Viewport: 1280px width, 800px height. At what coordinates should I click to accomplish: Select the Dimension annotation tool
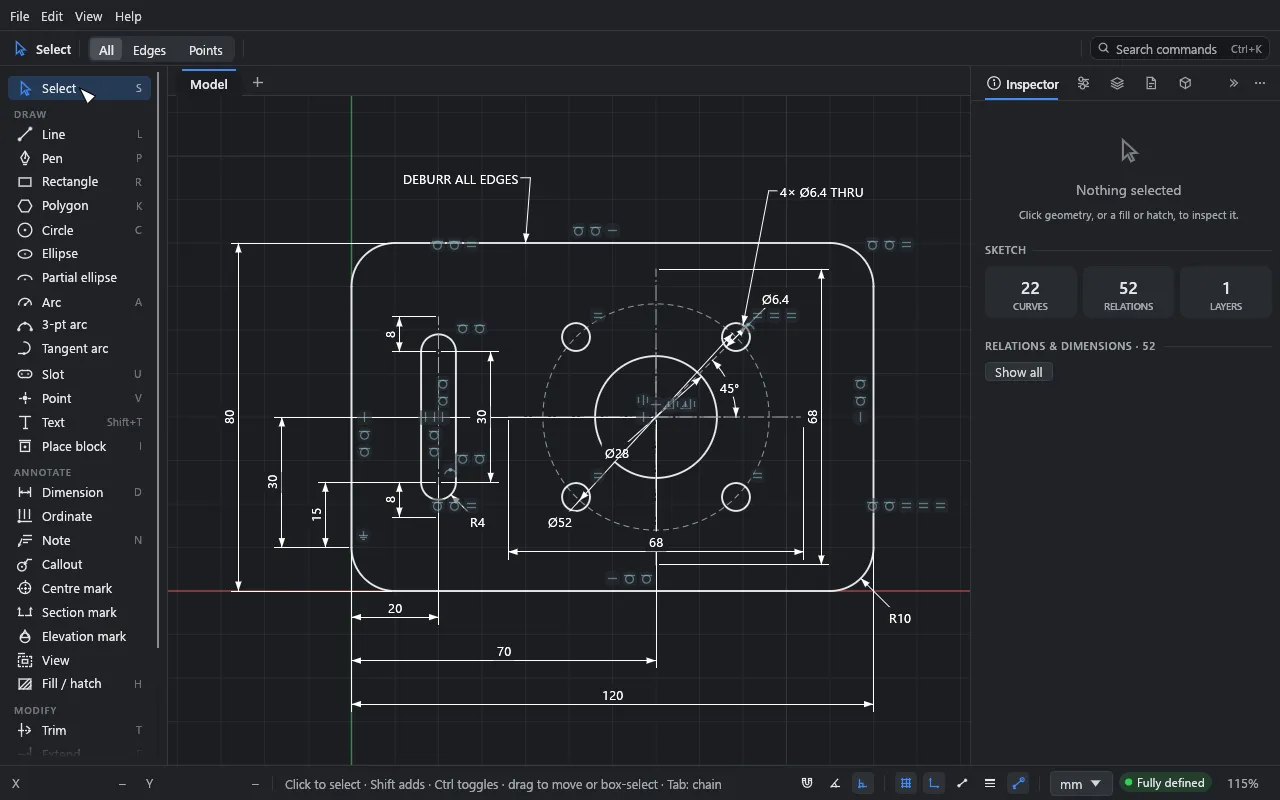(80, 492)
